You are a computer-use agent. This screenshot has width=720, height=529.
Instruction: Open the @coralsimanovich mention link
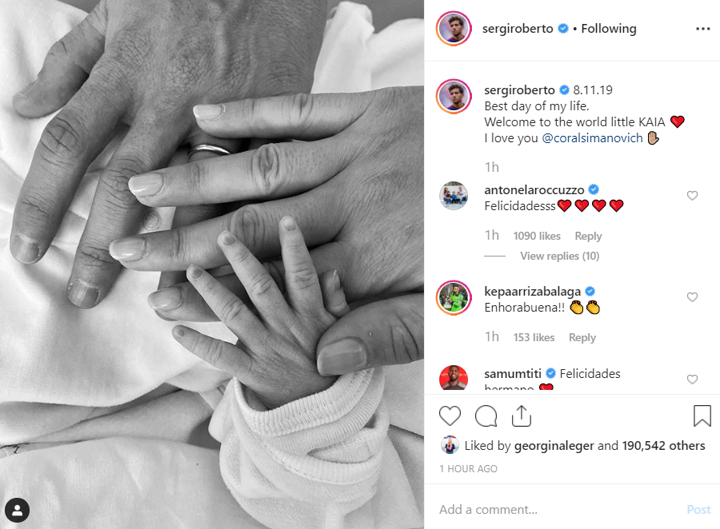click(x=592, y=138)
